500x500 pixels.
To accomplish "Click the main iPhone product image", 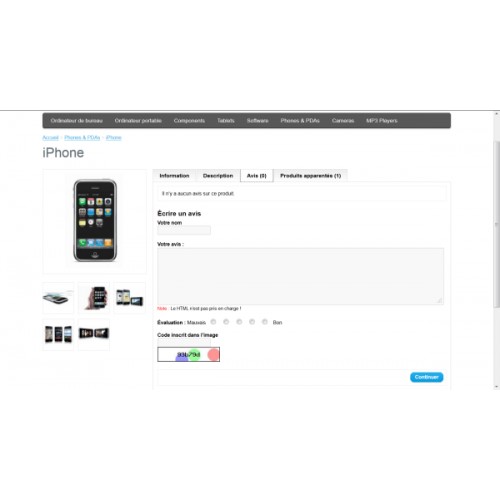I will 95,221.
